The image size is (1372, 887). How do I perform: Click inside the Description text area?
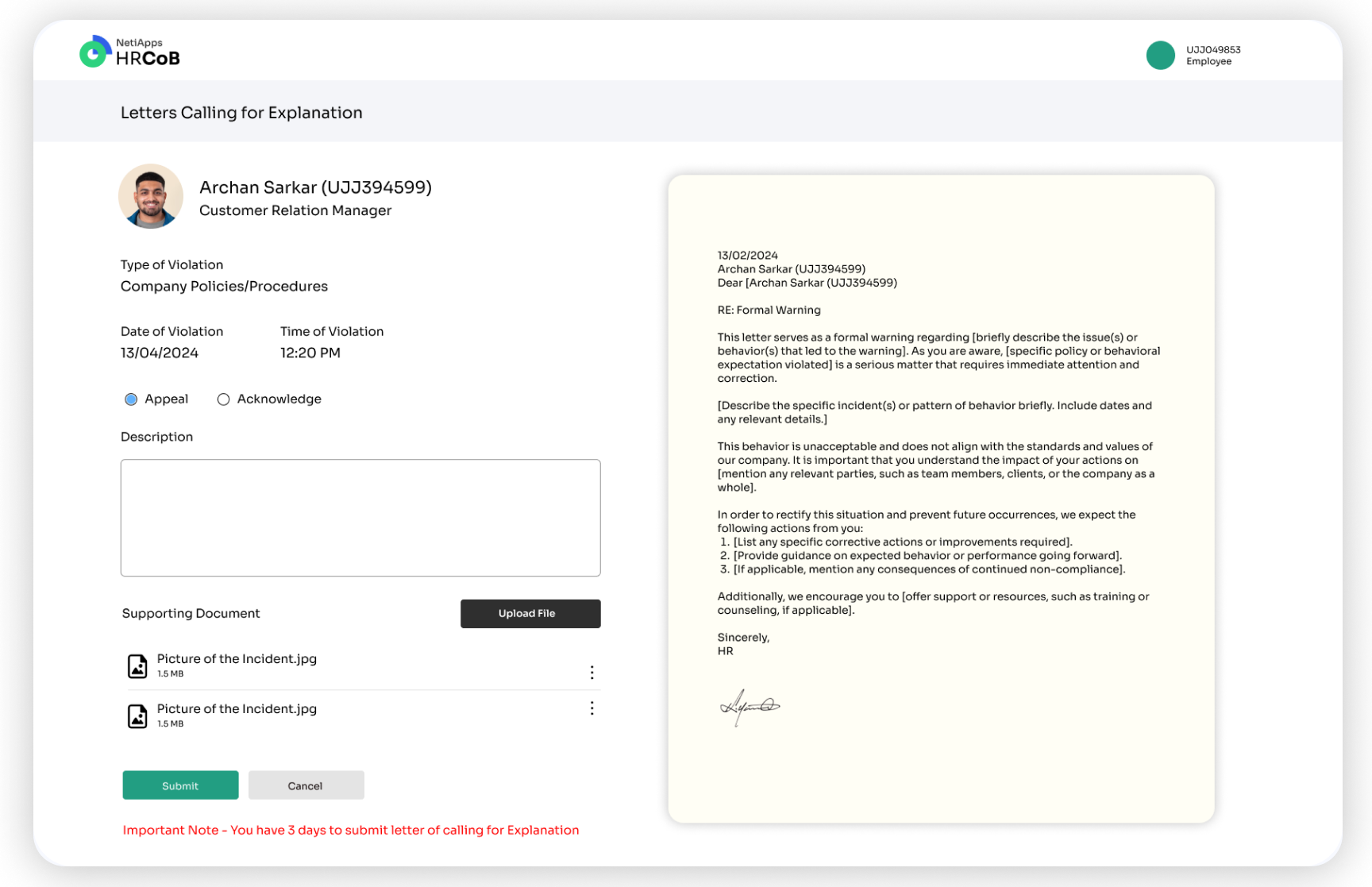360,517
